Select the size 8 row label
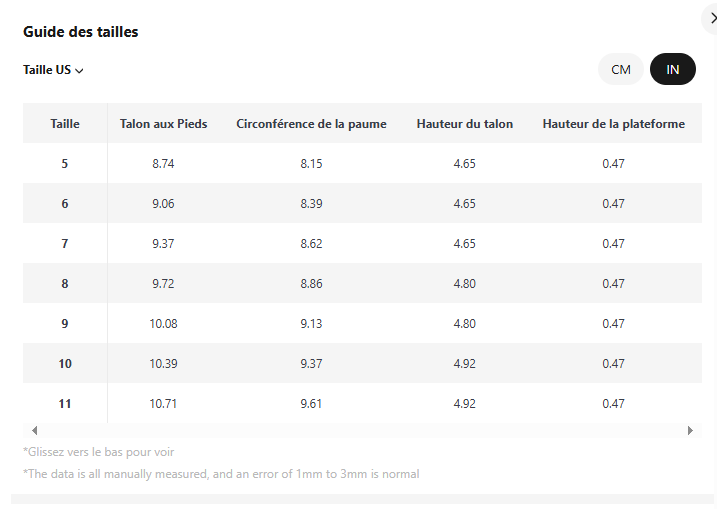The width and height of the screenshot is (717, 509). coord(65,284)
